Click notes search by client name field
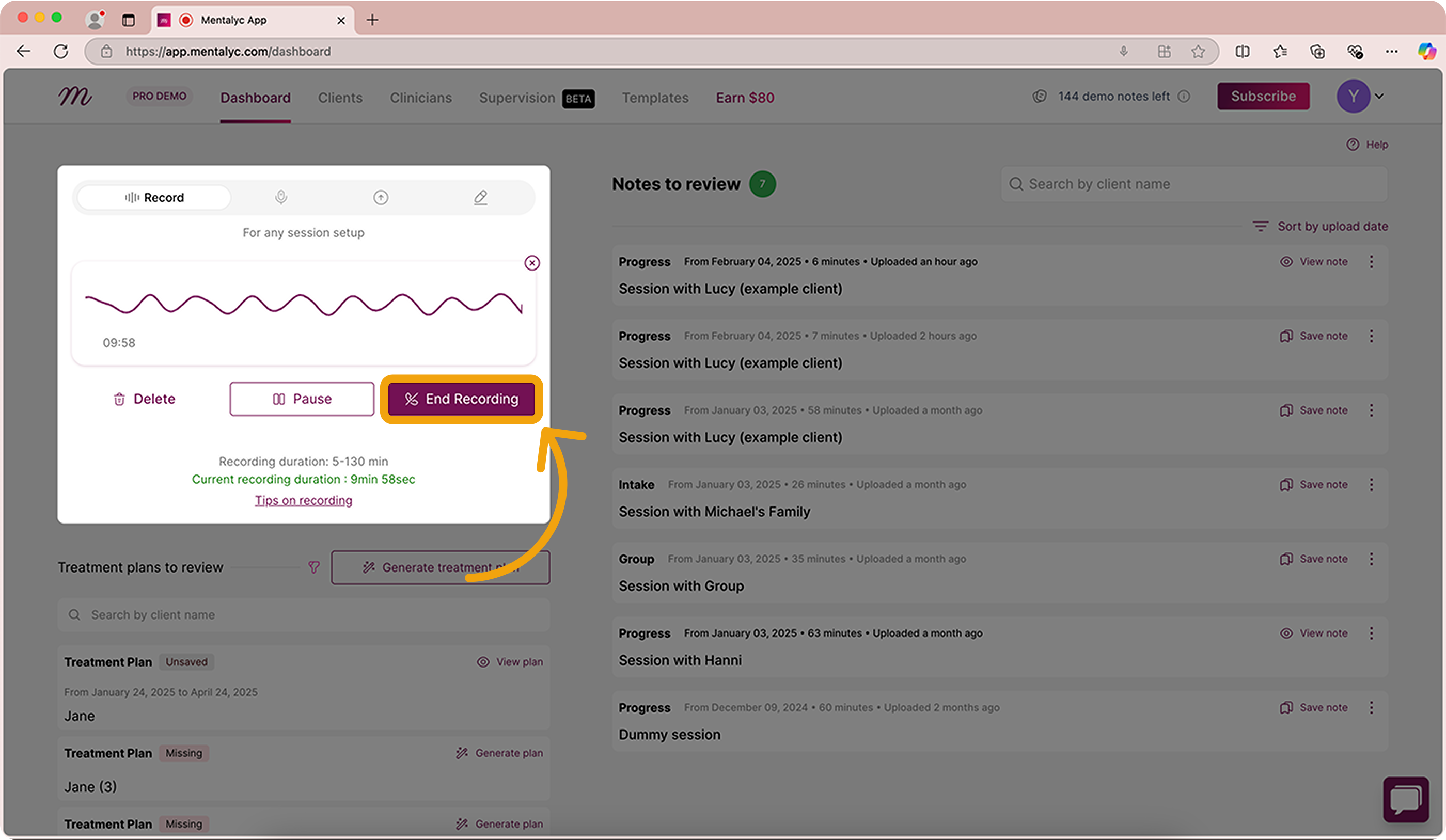The height and width of the screenshot is (840, 1446). (x=1194, y=184)
